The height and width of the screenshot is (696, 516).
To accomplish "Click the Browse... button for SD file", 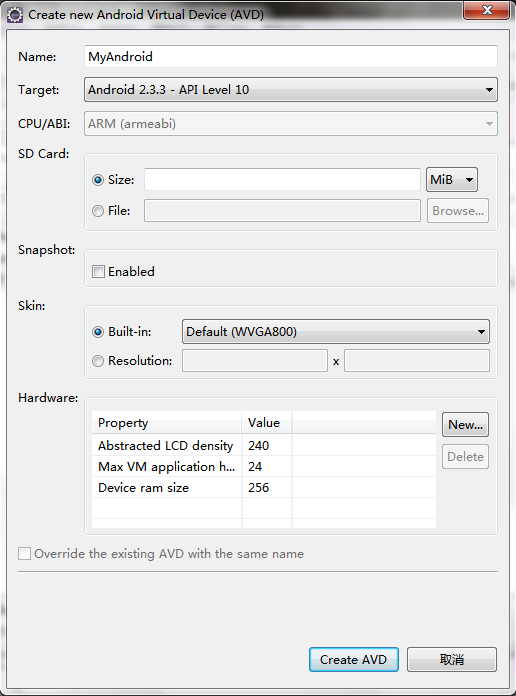I will pyautogui.click(x=458, y=211).
